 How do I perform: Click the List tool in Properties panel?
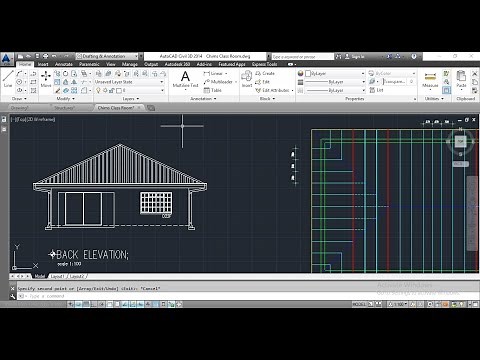[377, 90]
